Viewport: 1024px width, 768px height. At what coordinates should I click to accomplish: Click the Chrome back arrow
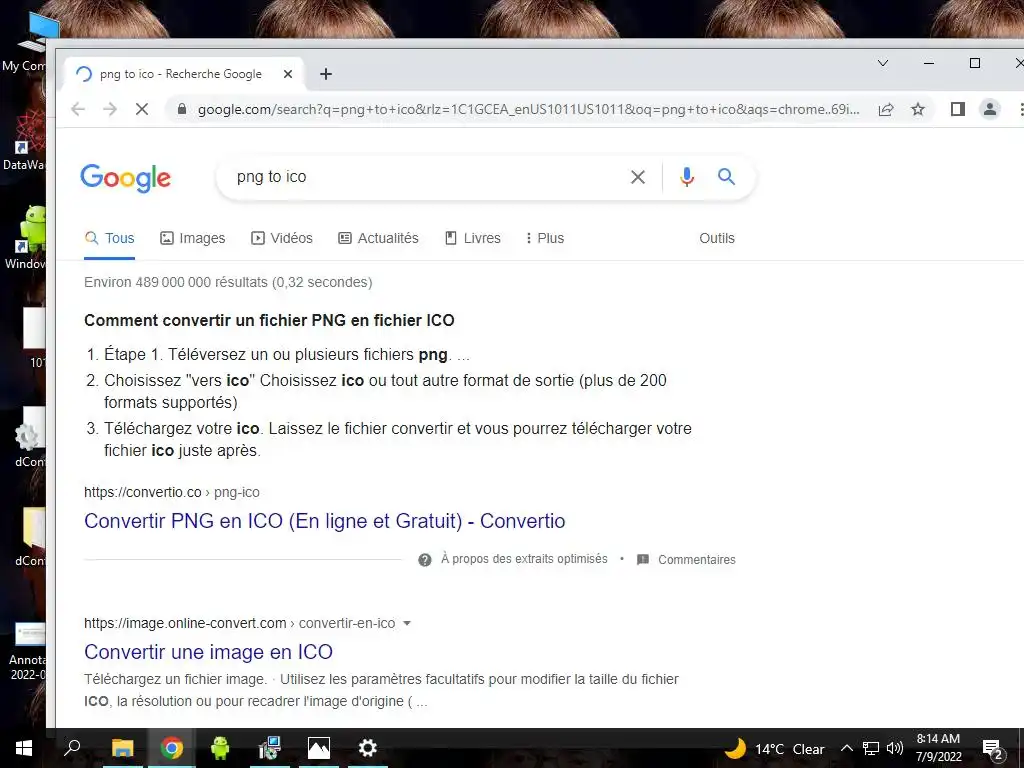point(78,109)
